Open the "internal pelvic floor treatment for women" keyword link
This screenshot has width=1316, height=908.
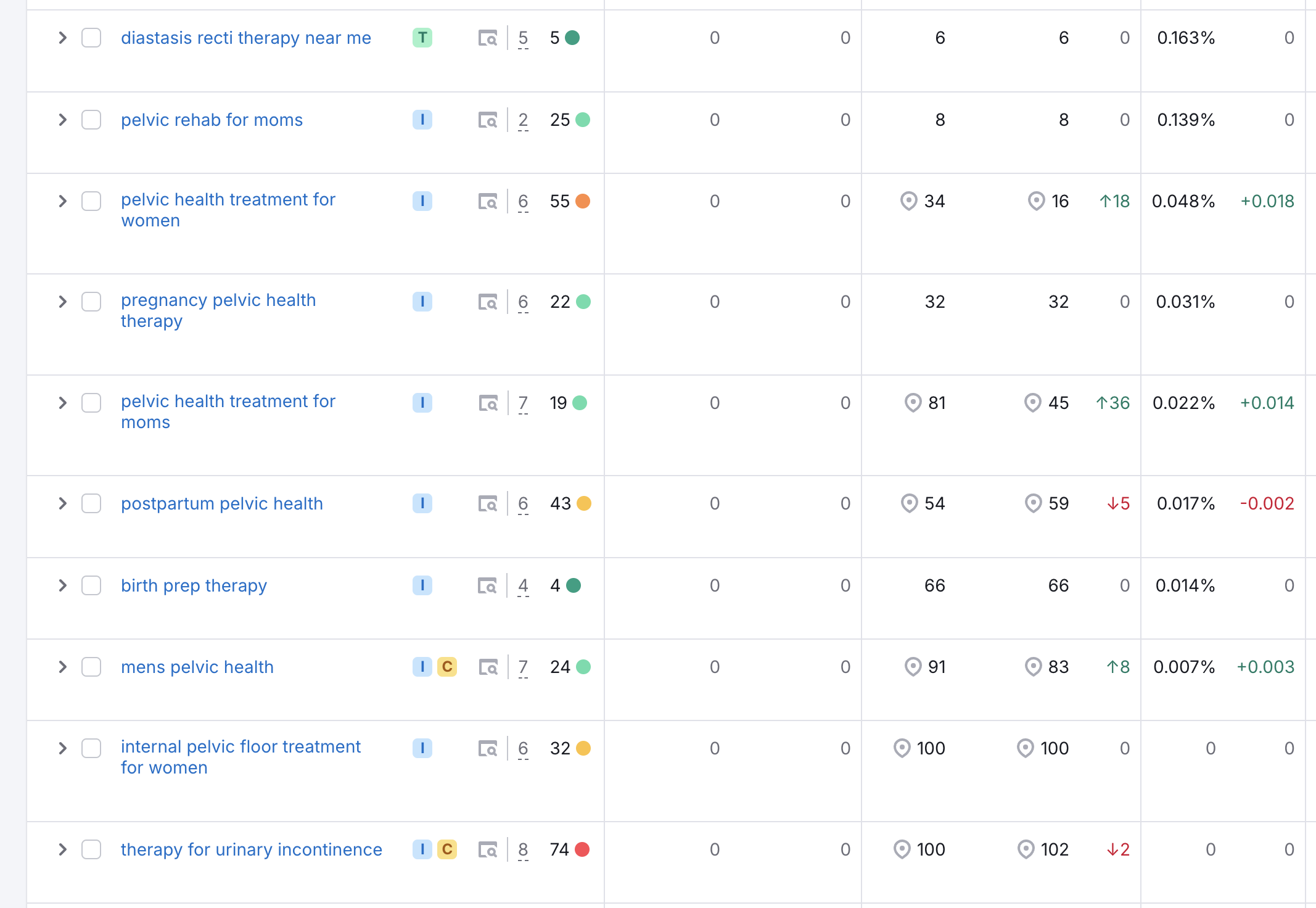pos(241,757)
